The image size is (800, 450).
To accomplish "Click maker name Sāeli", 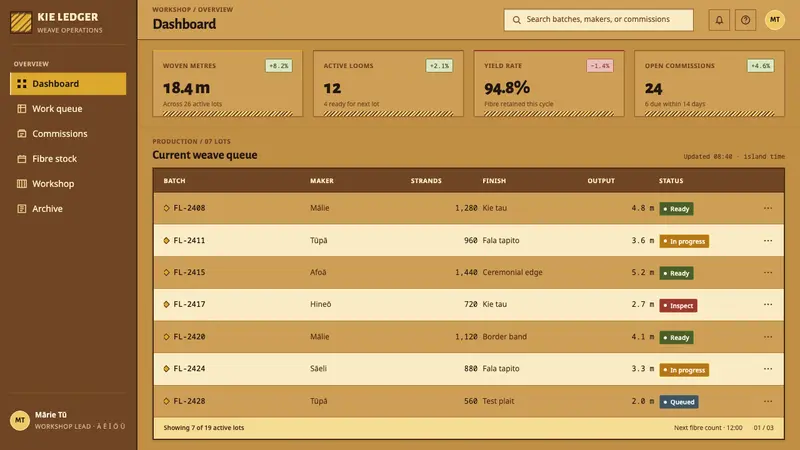I will (x=318, y=368).
